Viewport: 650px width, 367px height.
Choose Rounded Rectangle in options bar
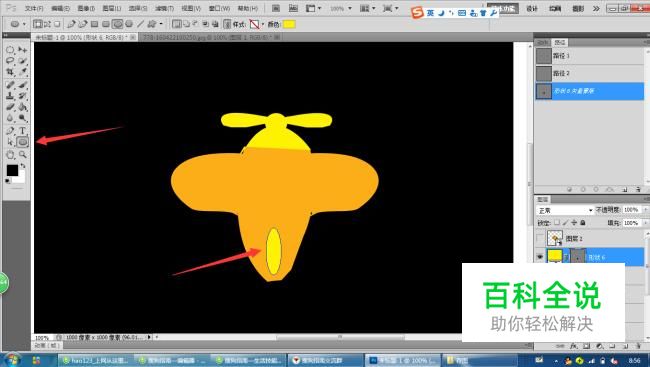pyautogui.click(x=106, y=24)
